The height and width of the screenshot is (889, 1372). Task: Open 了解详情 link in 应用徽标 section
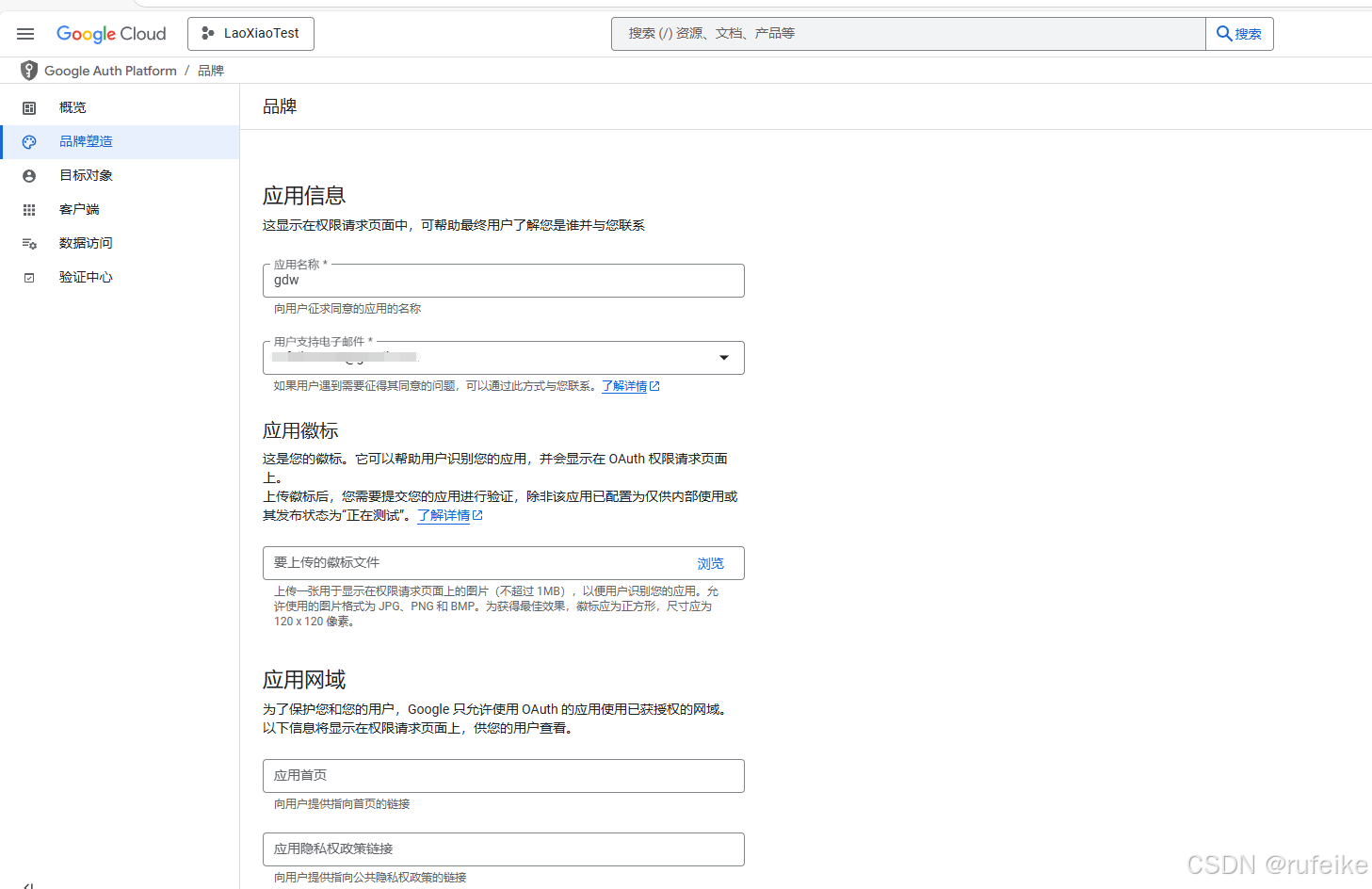(x=444, y=515)
